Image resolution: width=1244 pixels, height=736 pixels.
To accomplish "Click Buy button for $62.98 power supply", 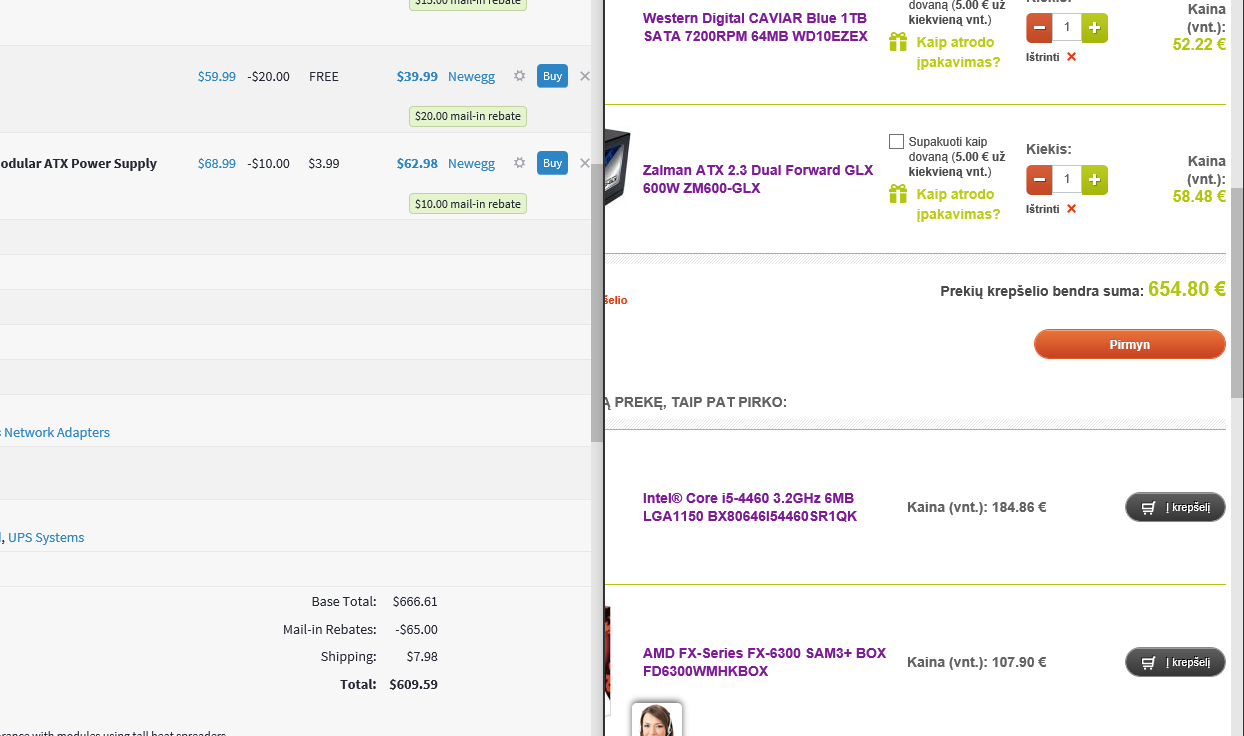I will [552, 163].
